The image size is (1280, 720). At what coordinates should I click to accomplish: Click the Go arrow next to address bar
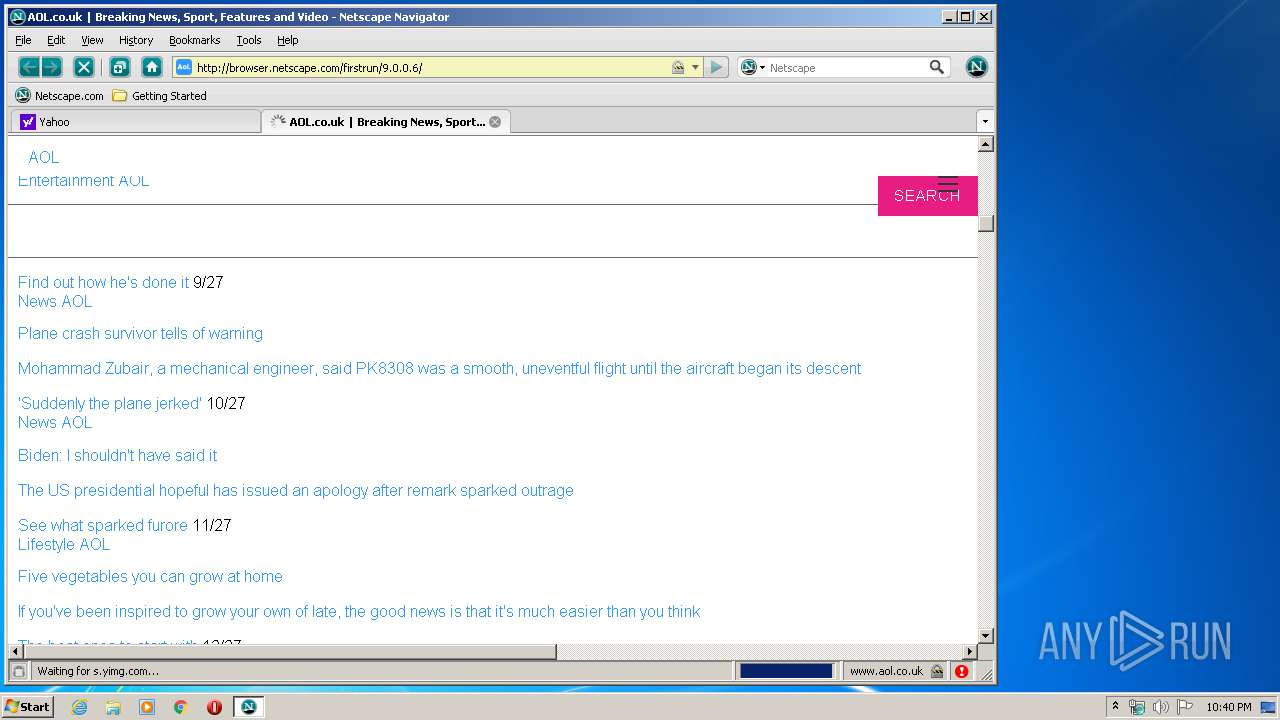point(716,67)
